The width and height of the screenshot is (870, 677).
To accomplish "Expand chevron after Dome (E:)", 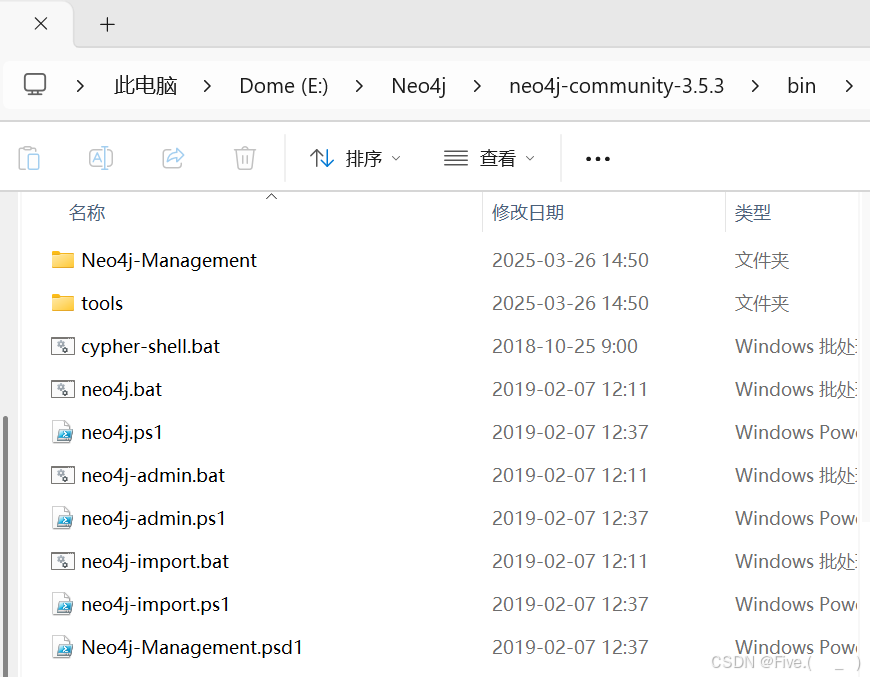I will [x=359, y=86].
